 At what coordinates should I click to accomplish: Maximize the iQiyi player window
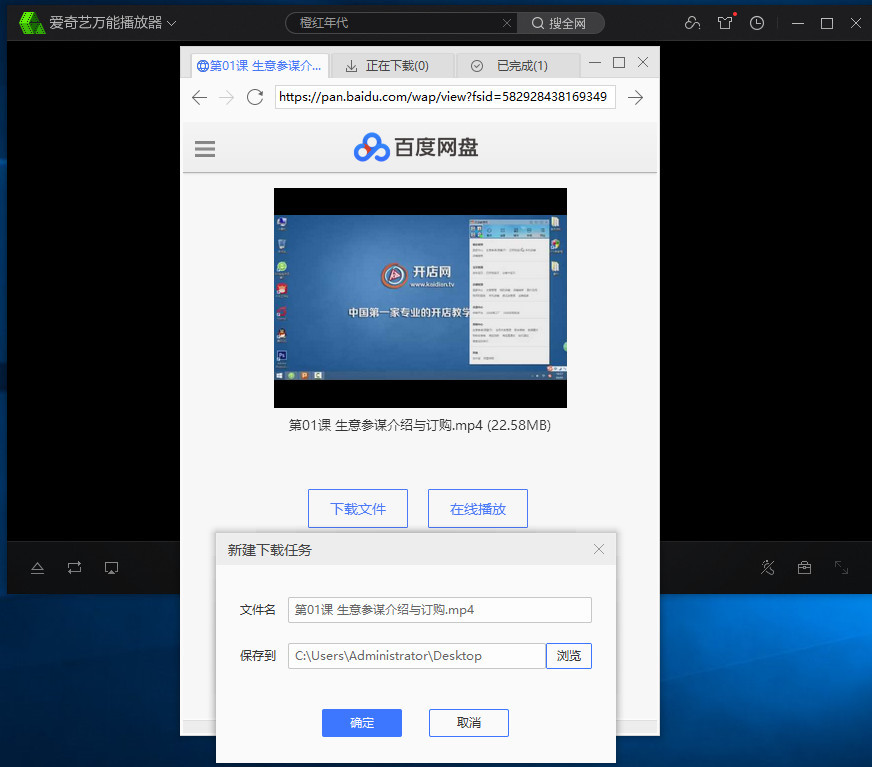pyautogui.click(x=827, y=23)
